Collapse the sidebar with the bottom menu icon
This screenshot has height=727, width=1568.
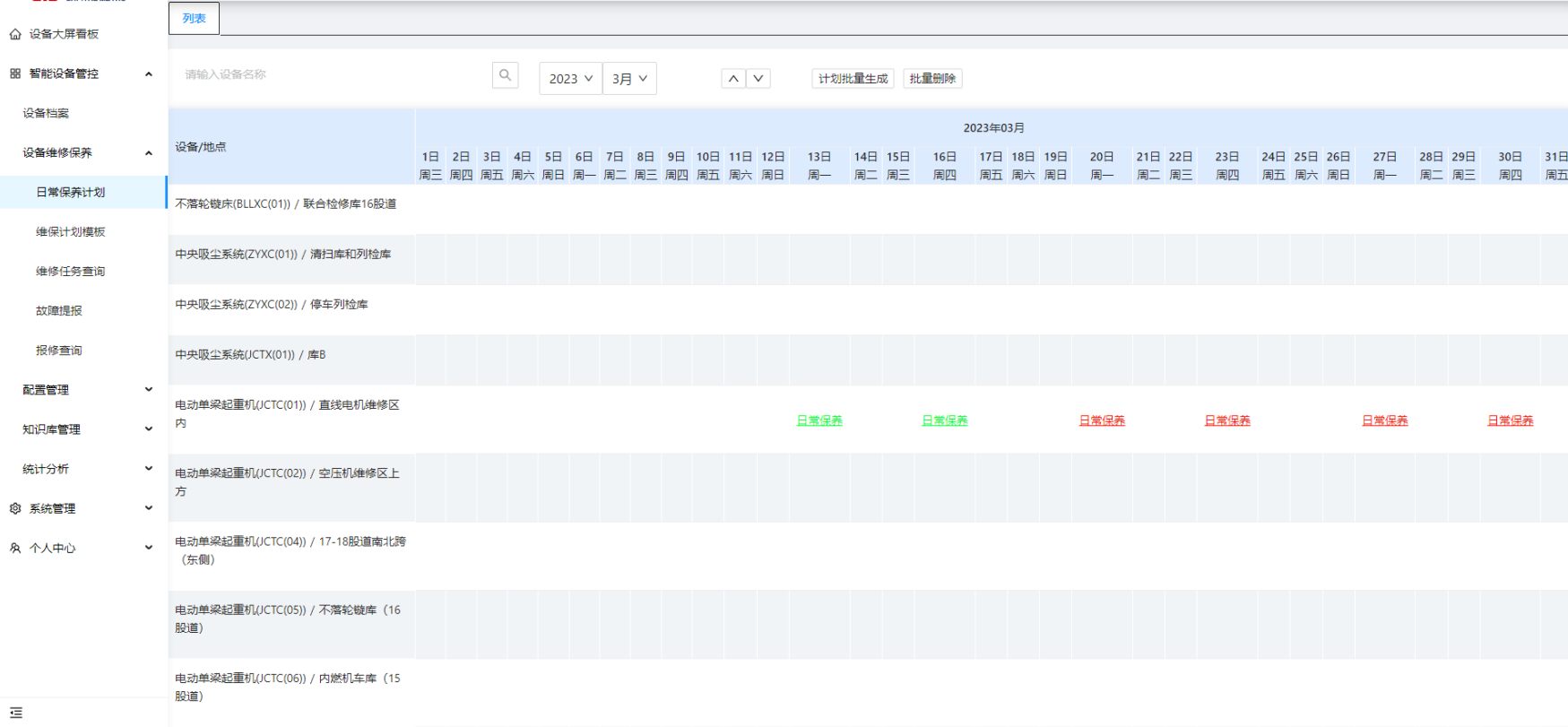point(16,713)
